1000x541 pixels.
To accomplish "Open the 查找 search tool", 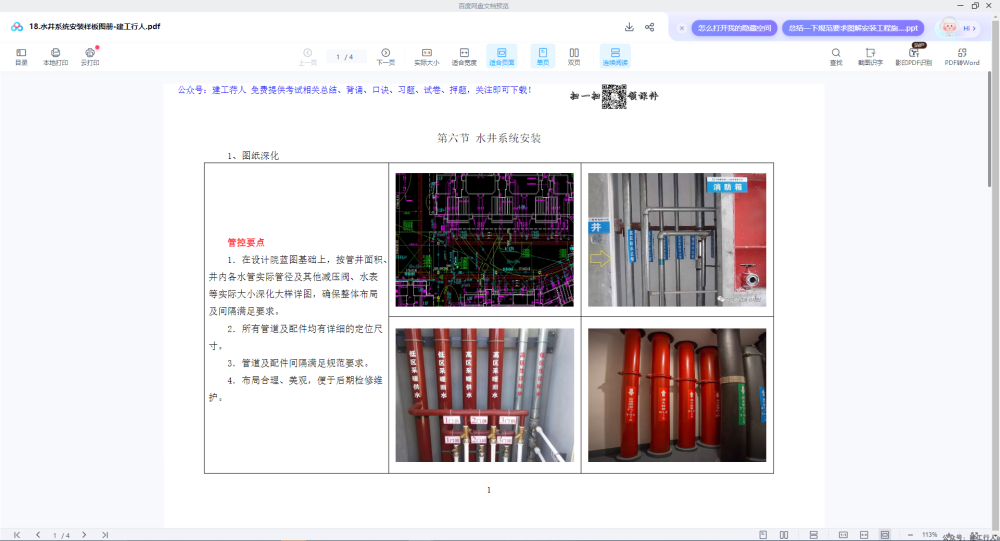I will coord(835,56).
